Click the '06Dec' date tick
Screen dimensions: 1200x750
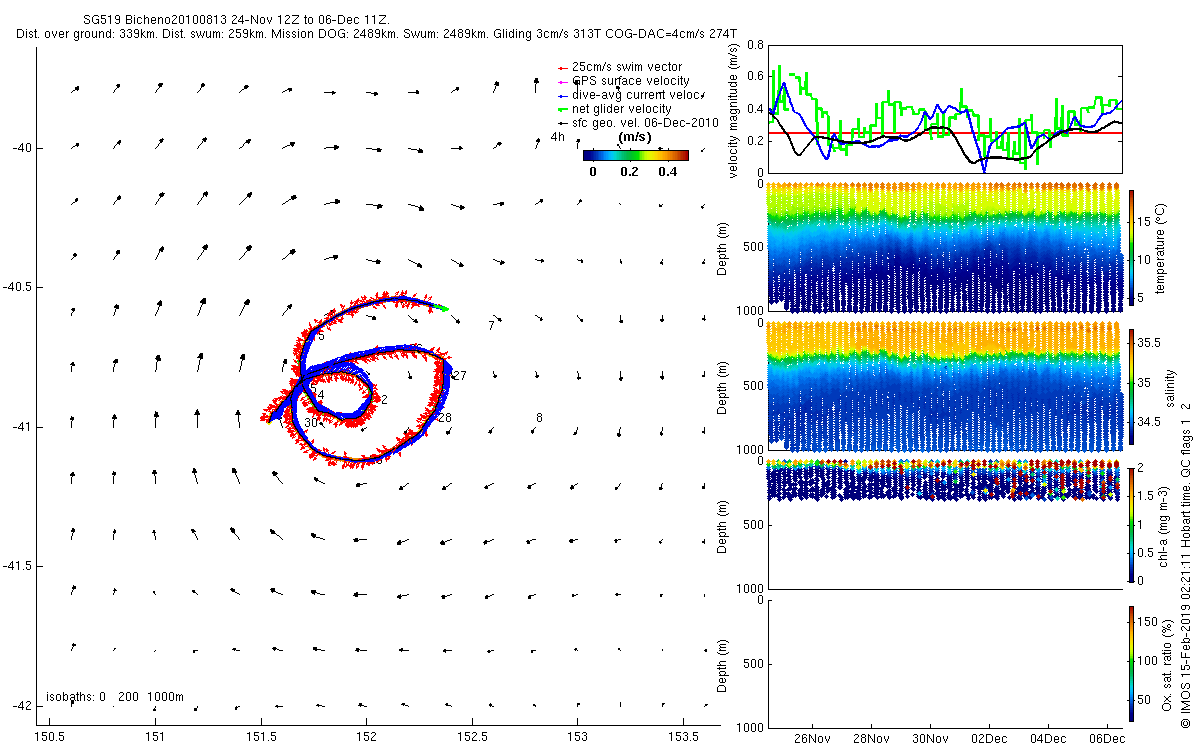point(1107,739)
